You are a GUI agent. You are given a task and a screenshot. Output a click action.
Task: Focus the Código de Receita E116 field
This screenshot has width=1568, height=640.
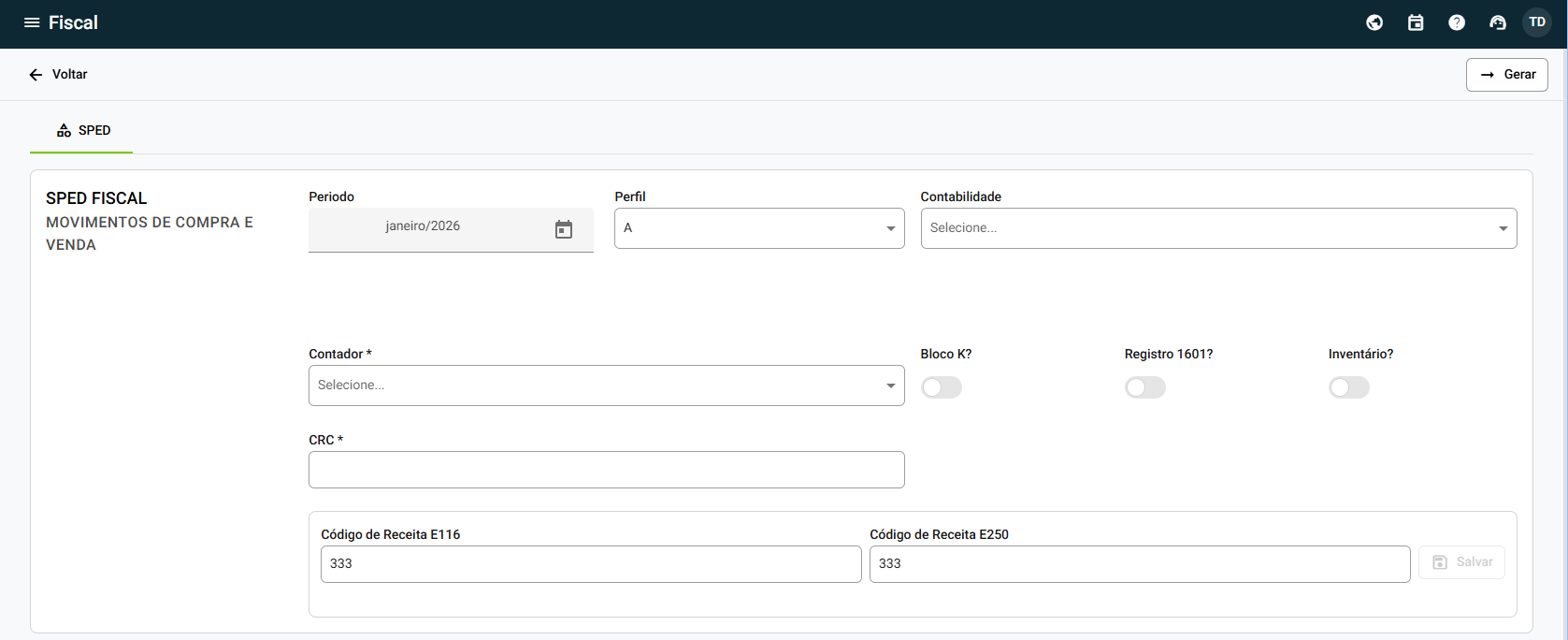pos(590,564)
